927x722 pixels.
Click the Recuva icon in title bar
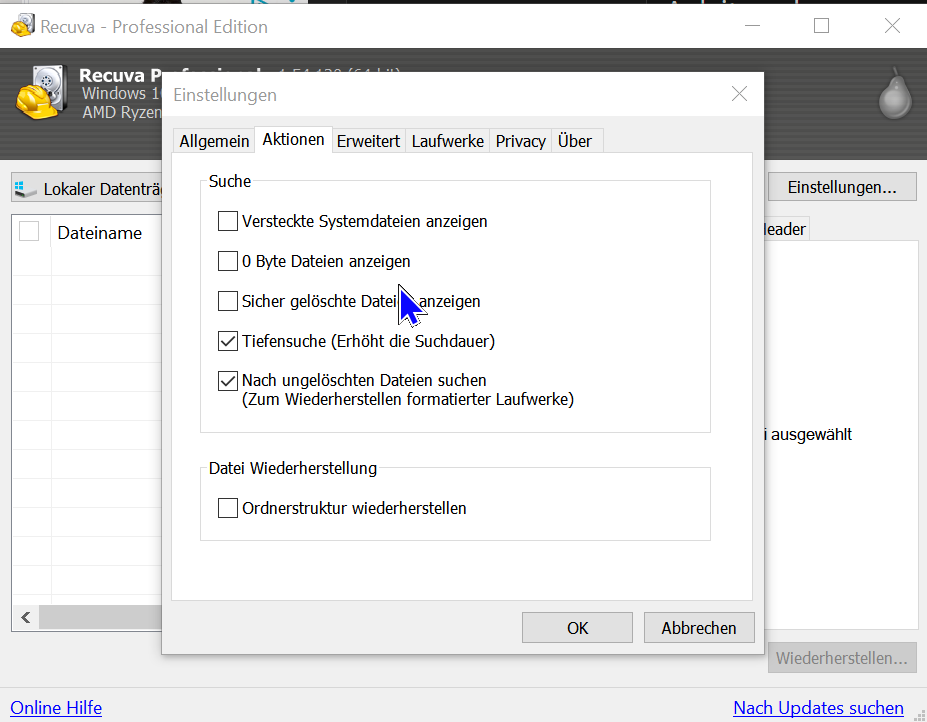22,25
